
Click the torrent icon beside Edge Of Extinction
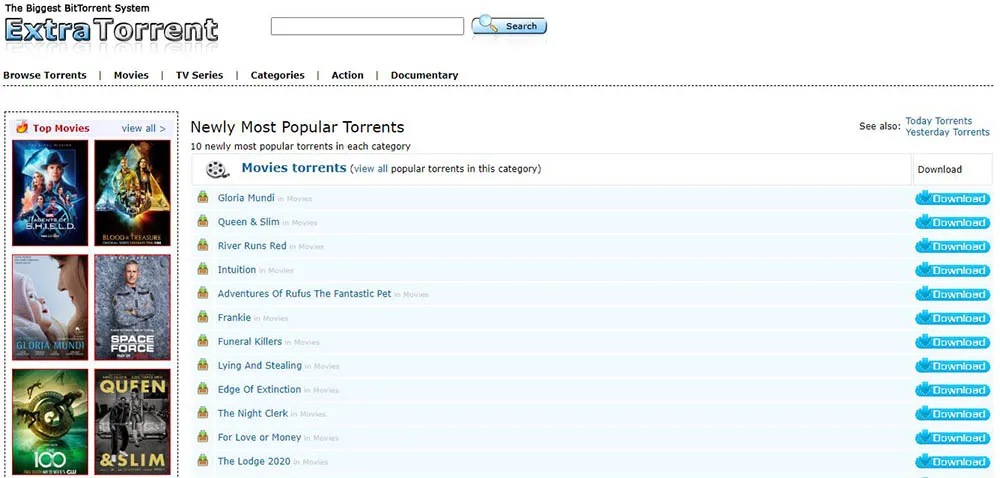(x=203, y=388)
